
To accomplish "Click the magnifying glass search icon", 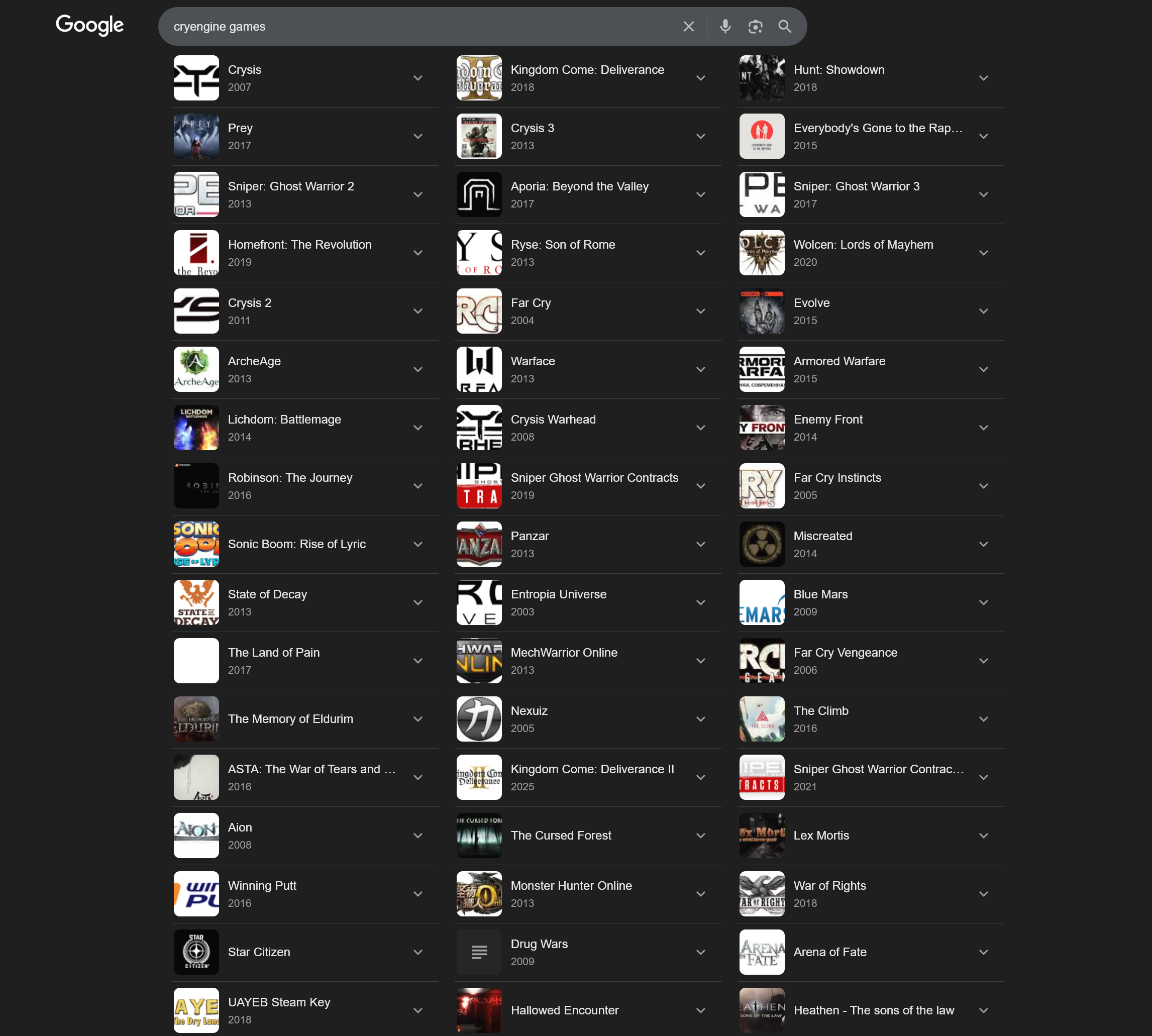I will click(784, 26).
